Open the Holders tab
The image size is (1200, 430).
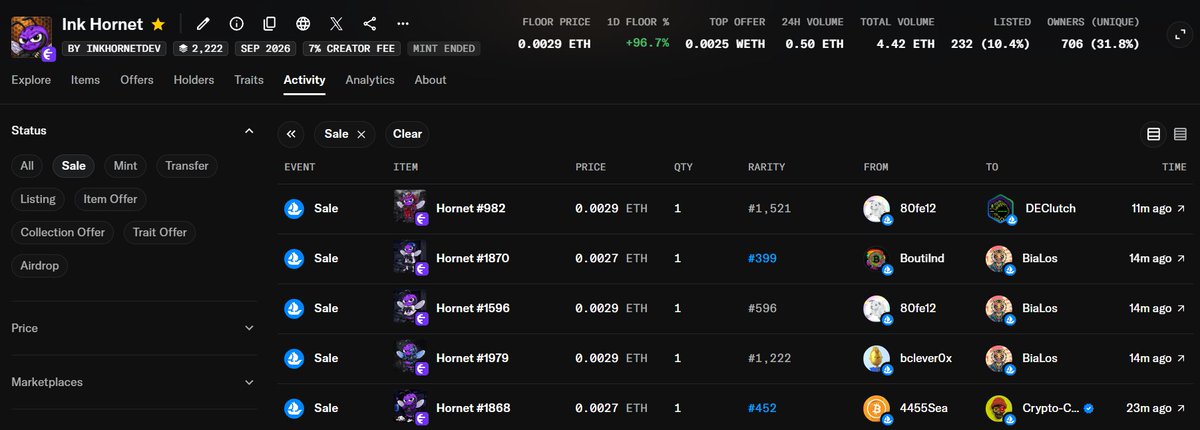coord(194,80)
